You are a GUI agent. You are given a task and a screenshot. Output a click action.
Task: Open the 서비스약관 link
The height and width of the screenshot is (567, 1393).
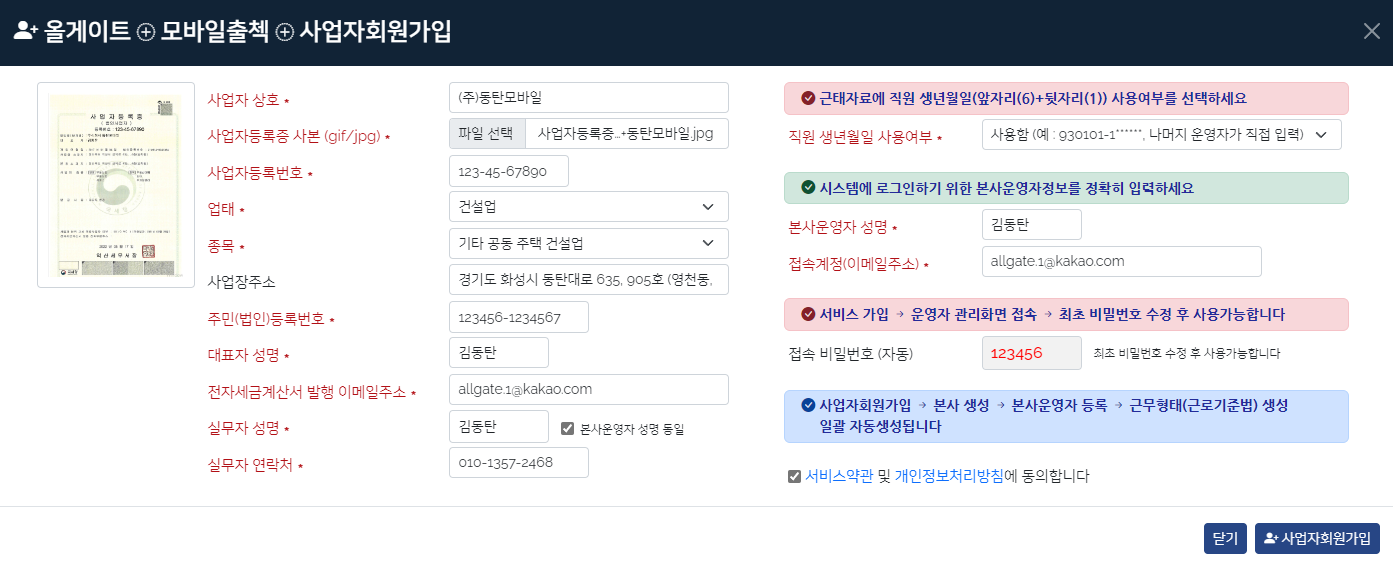pyautogui.click(x=838, y=476)
